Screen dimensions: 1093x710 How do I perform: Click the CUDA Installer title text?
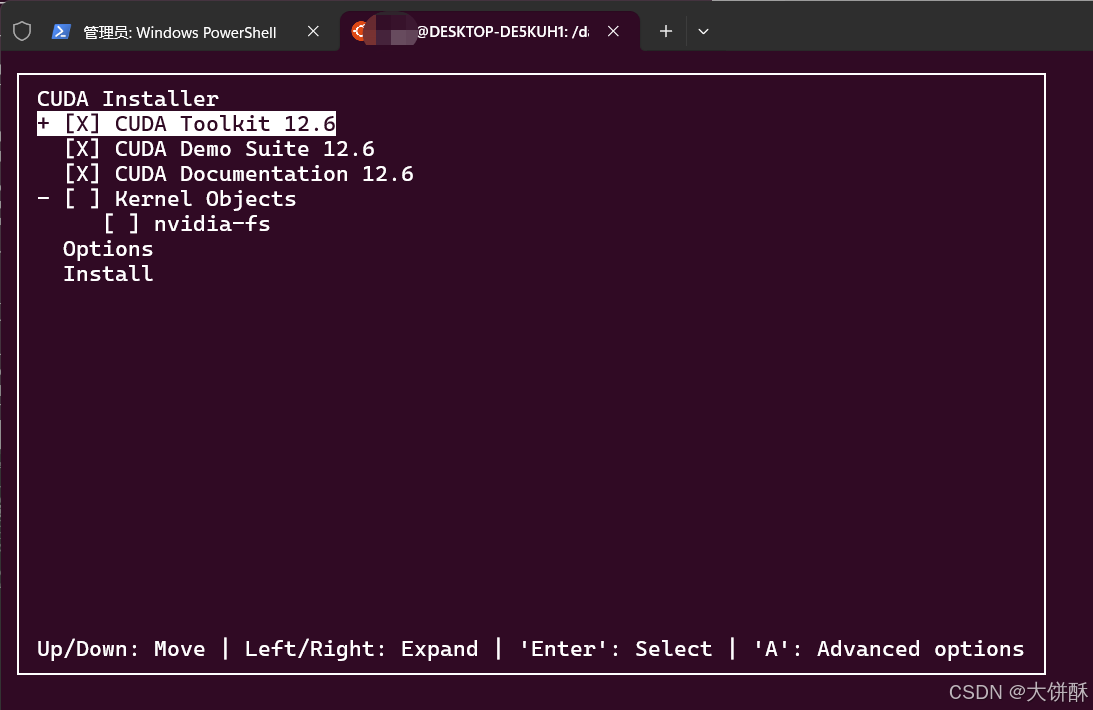pos(128,99)
